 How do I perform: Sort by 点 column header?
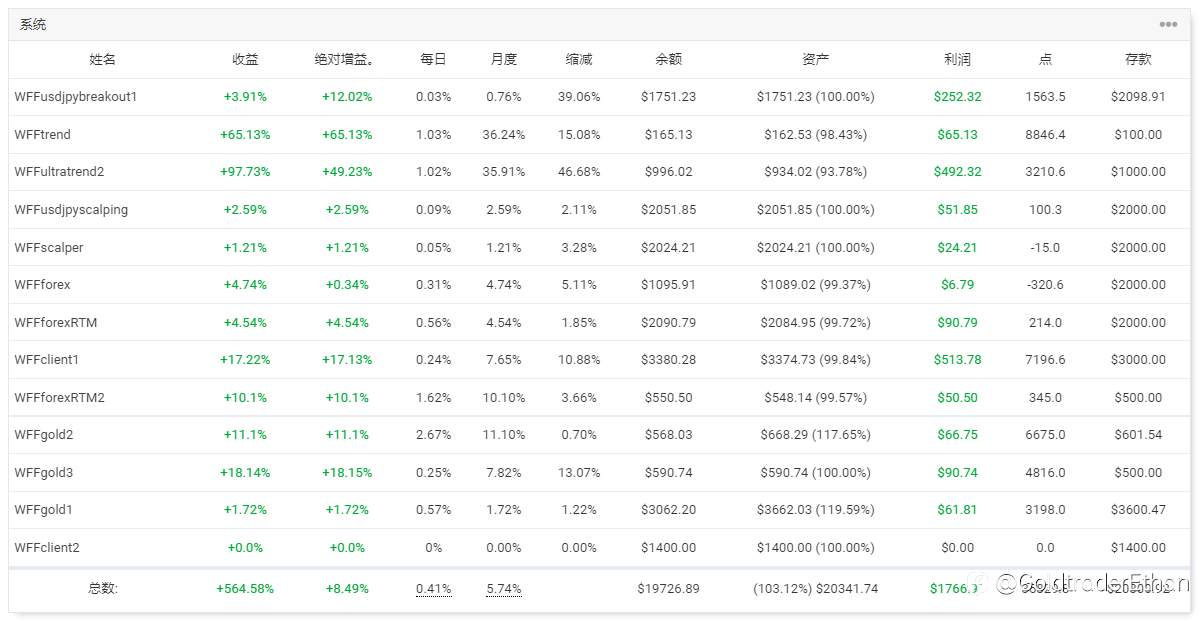(1045, 60)
